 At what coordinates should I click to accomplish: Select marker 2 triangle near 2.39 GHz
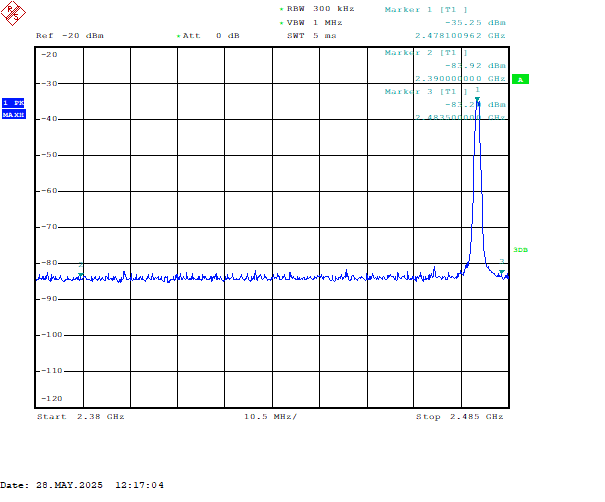click(x=81, y=275)
